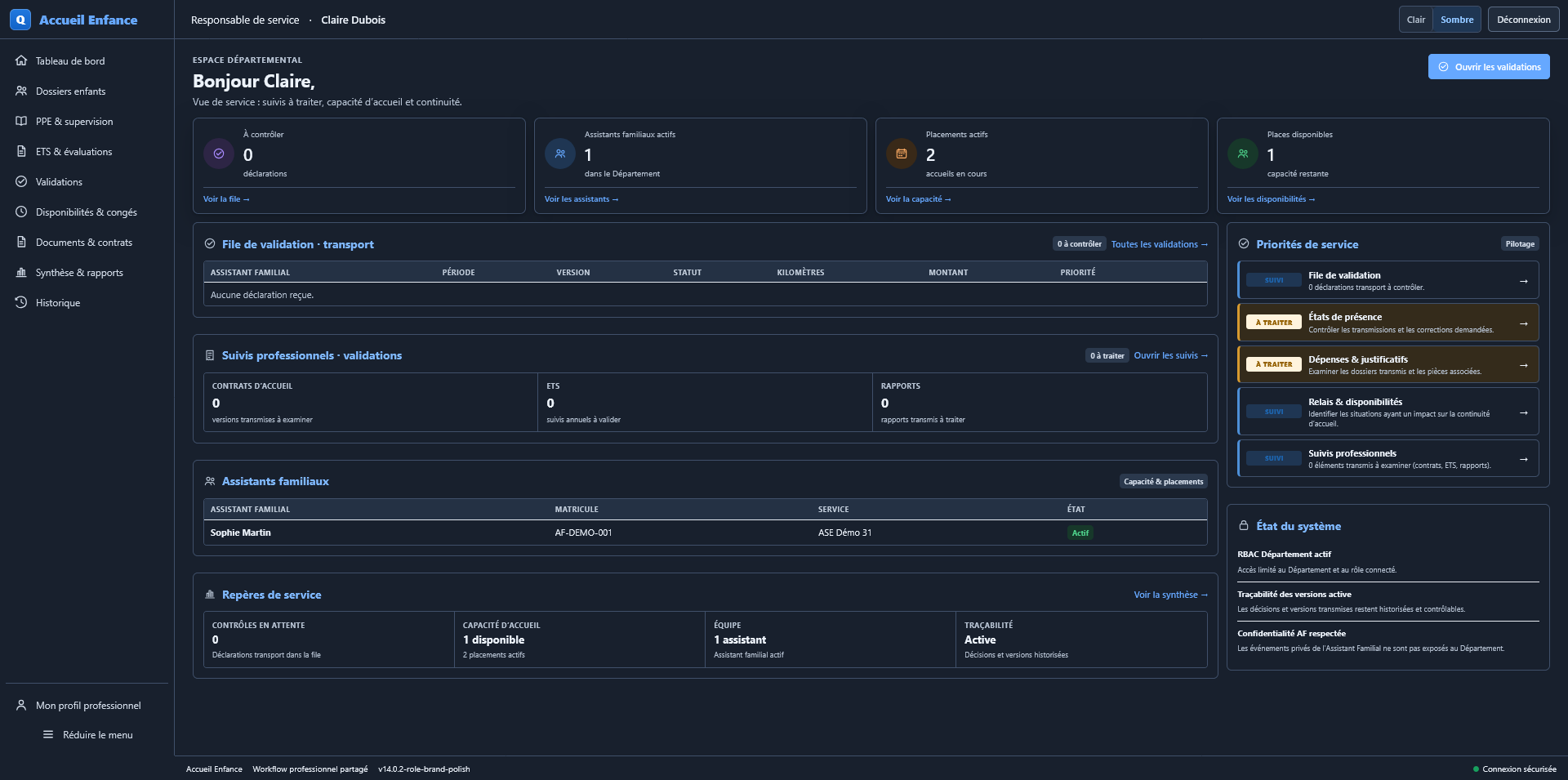Click Disponibilités & congés clock icon
Screen dimensions: 1568x780
point(21,212)
